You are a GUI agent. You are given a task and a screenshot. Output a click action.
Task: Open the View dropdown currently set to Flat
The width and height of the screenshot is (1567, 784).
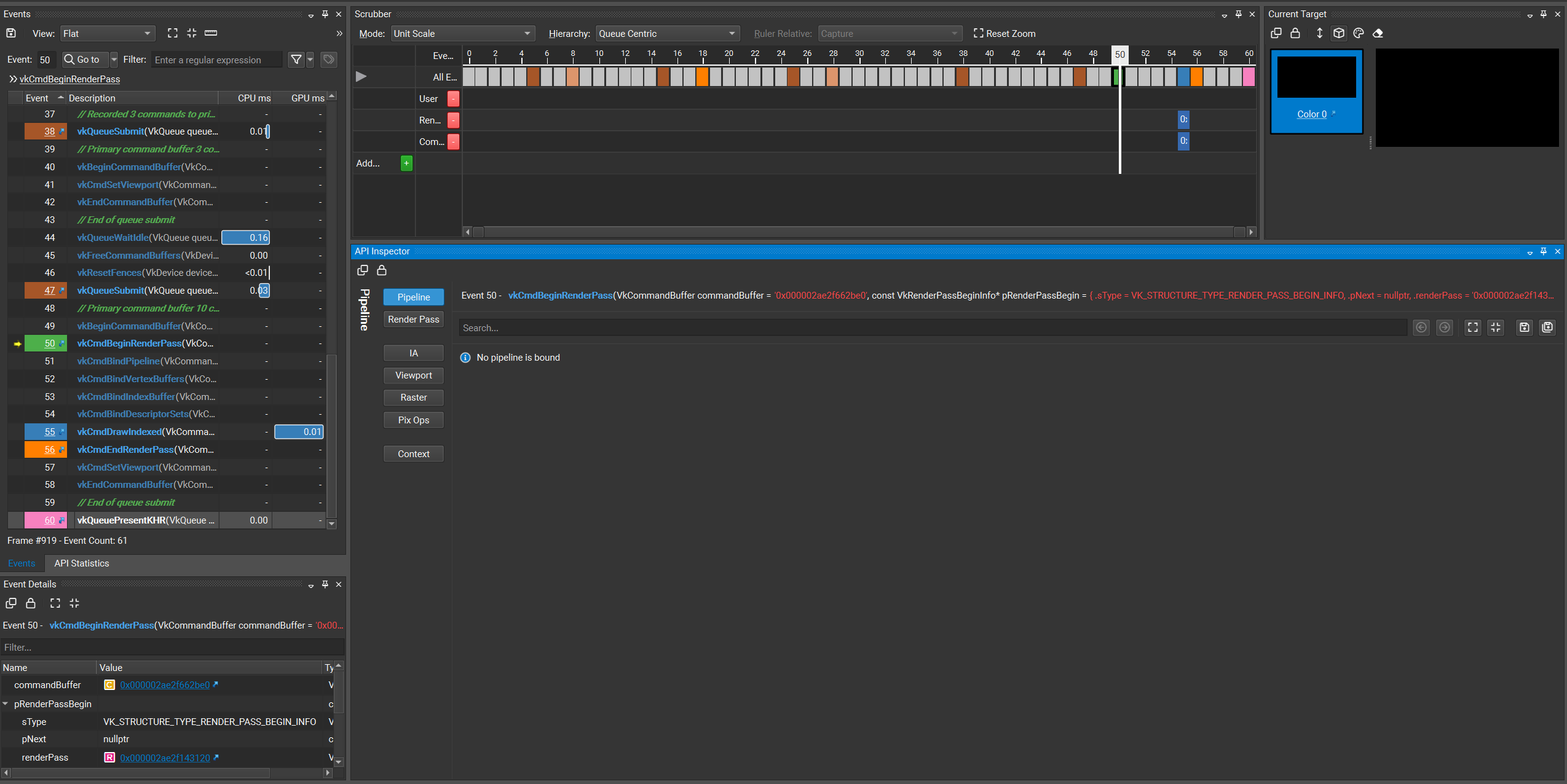pyautogui.click(x=107, y=33)
